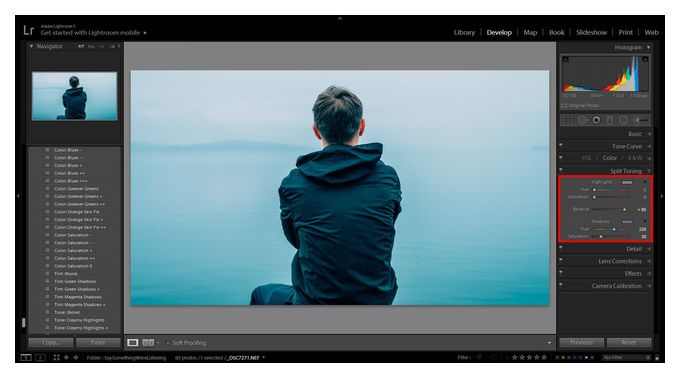Click the Balance slider handle

click(x=624, y=210)
